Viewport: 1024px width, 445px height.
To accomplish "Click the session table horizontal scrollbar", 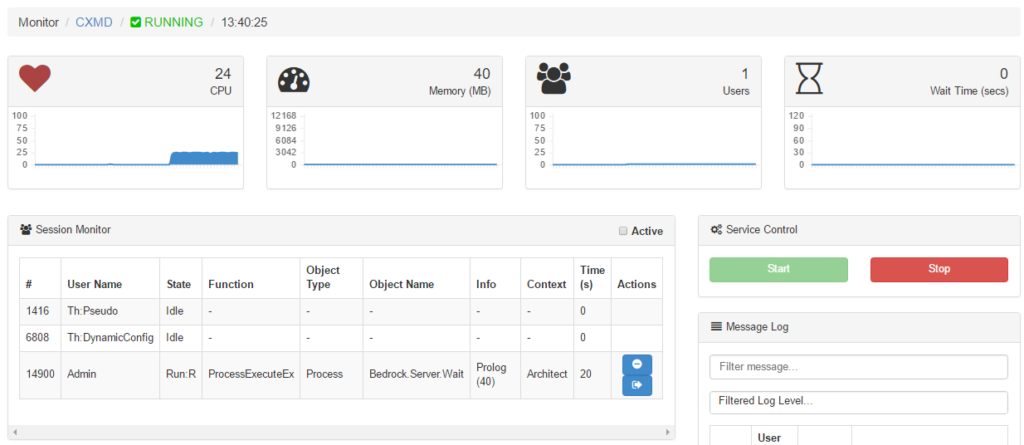I will pos(340,432).
